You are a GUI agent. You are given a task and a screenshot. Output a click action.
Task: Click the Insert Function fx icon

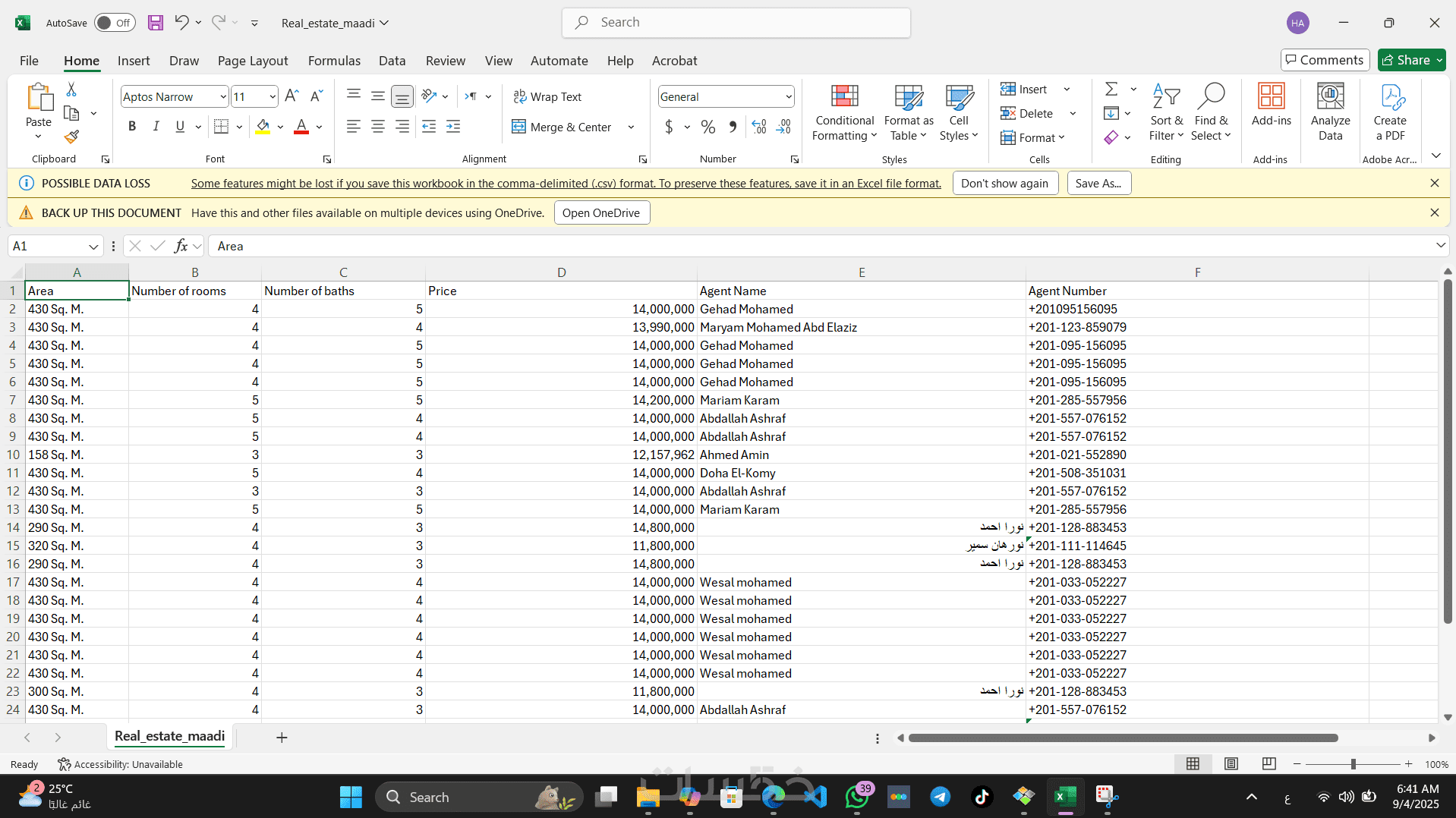click(181, 246)
